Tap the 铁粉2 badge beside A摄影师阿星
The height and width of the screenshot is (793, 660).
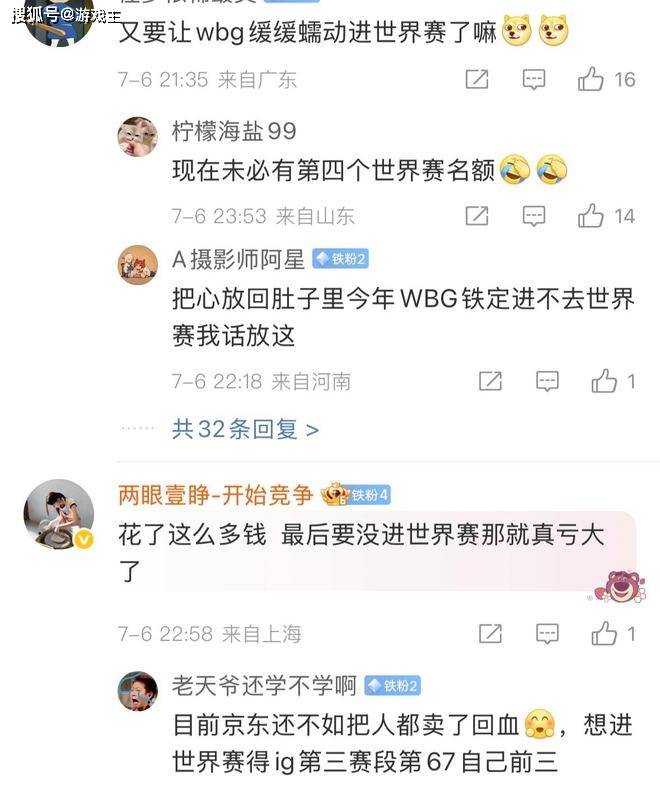[x=340, y=259]
